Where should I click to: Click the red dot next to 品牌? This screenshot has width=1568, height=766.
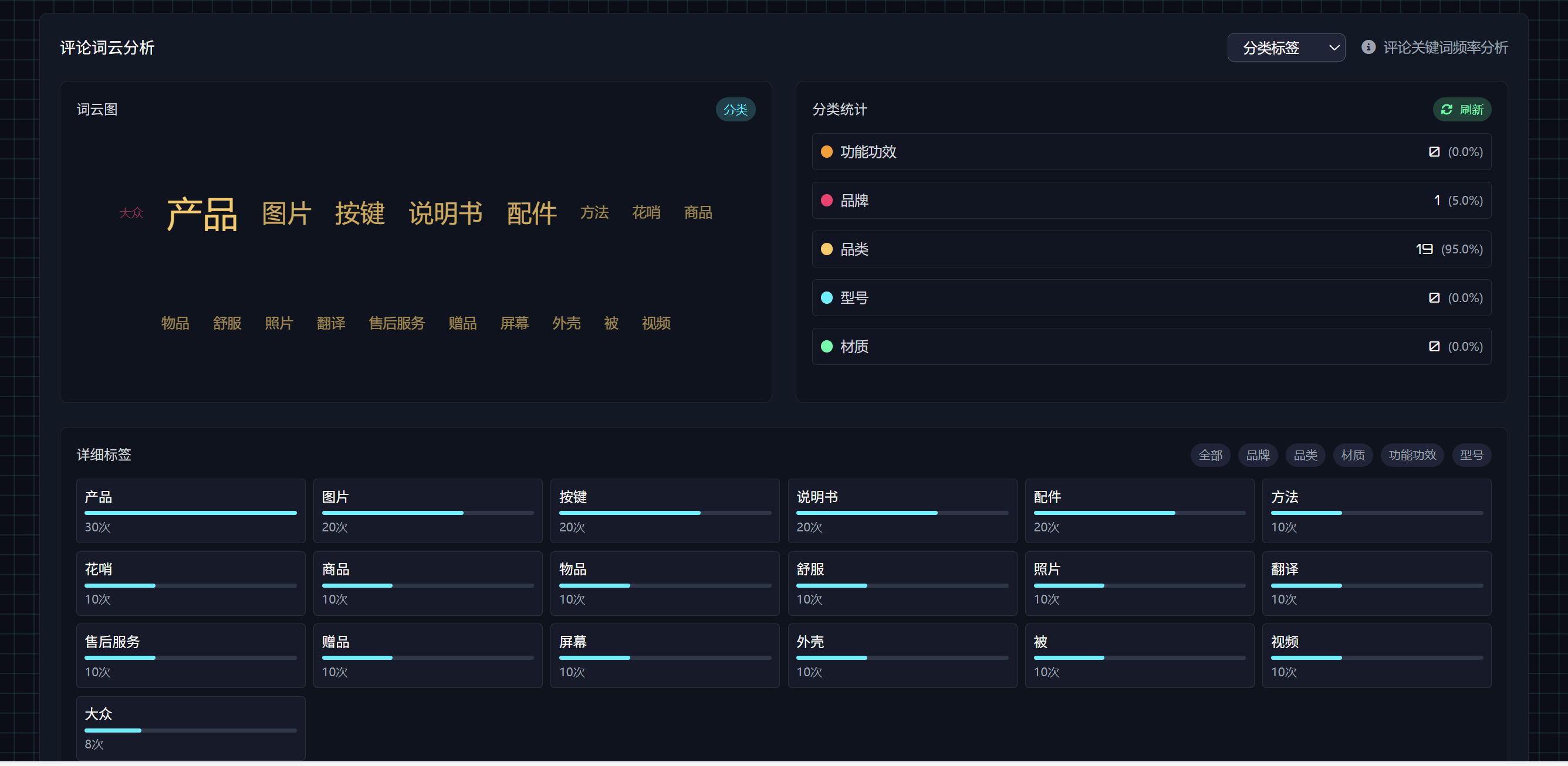pos(826,201)
